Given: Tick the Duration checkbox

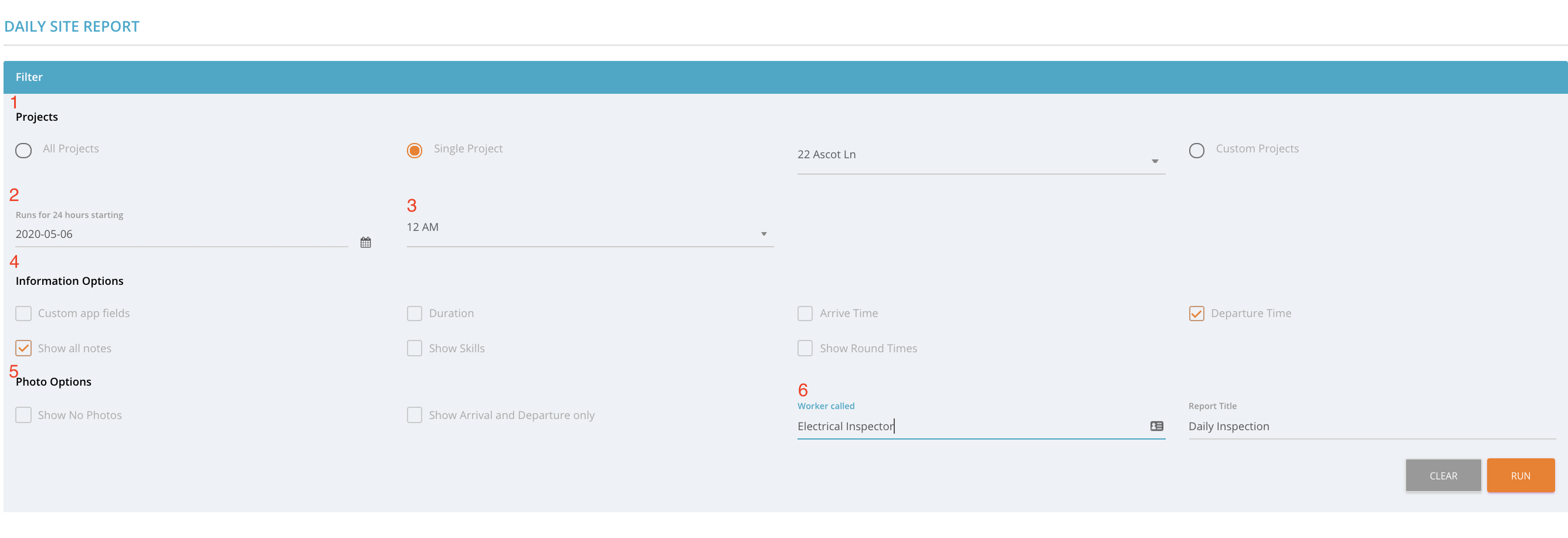Looking at the screenshot, I should pos(415,314).
